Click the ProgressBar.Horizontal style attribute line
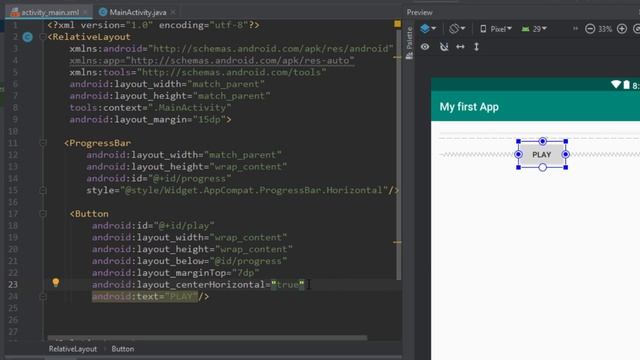640x360 pixels. pos(242,190)
